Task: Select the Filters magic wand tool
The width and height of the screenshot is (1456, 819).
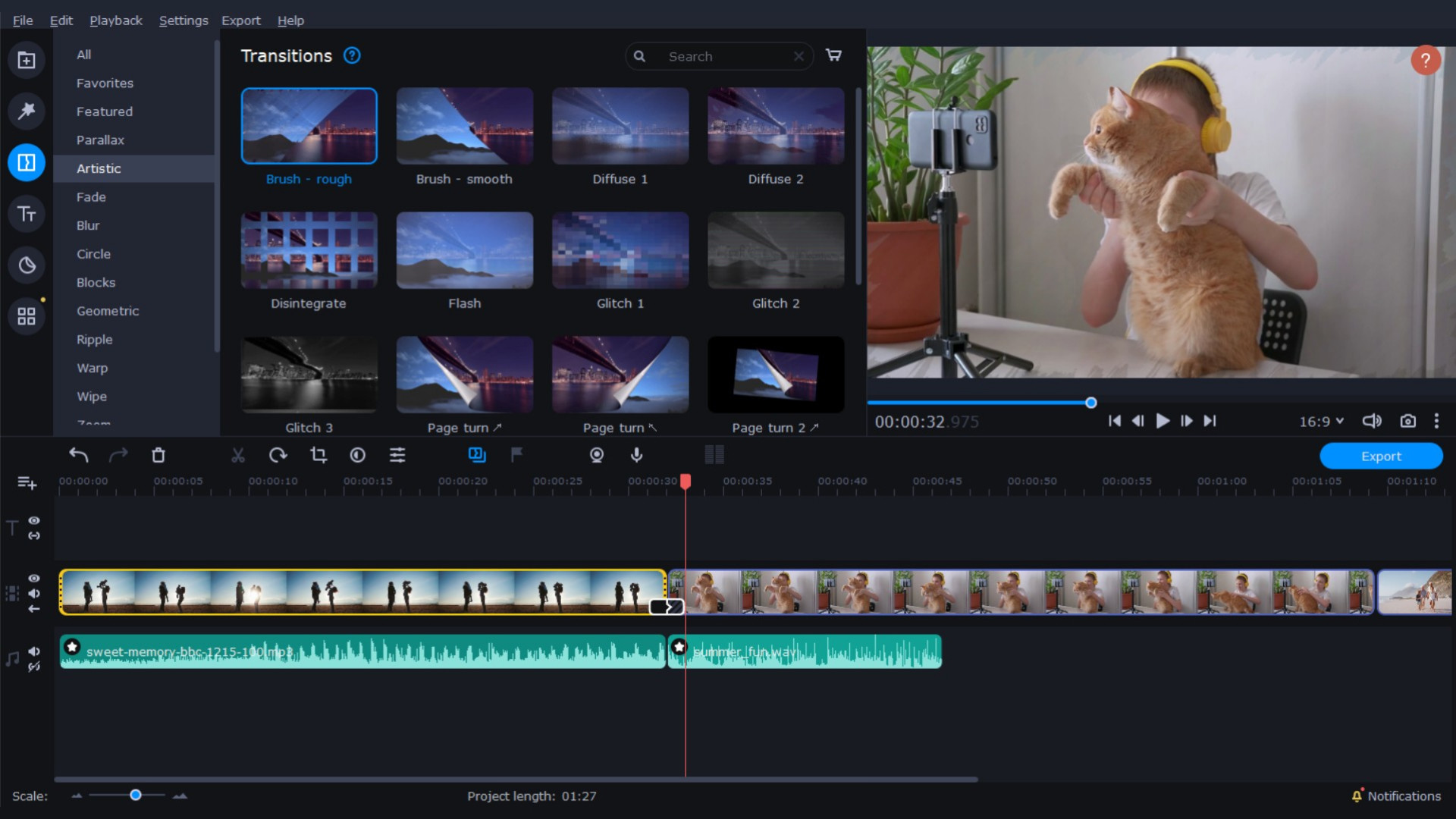Action: click(x=27, y=111)
